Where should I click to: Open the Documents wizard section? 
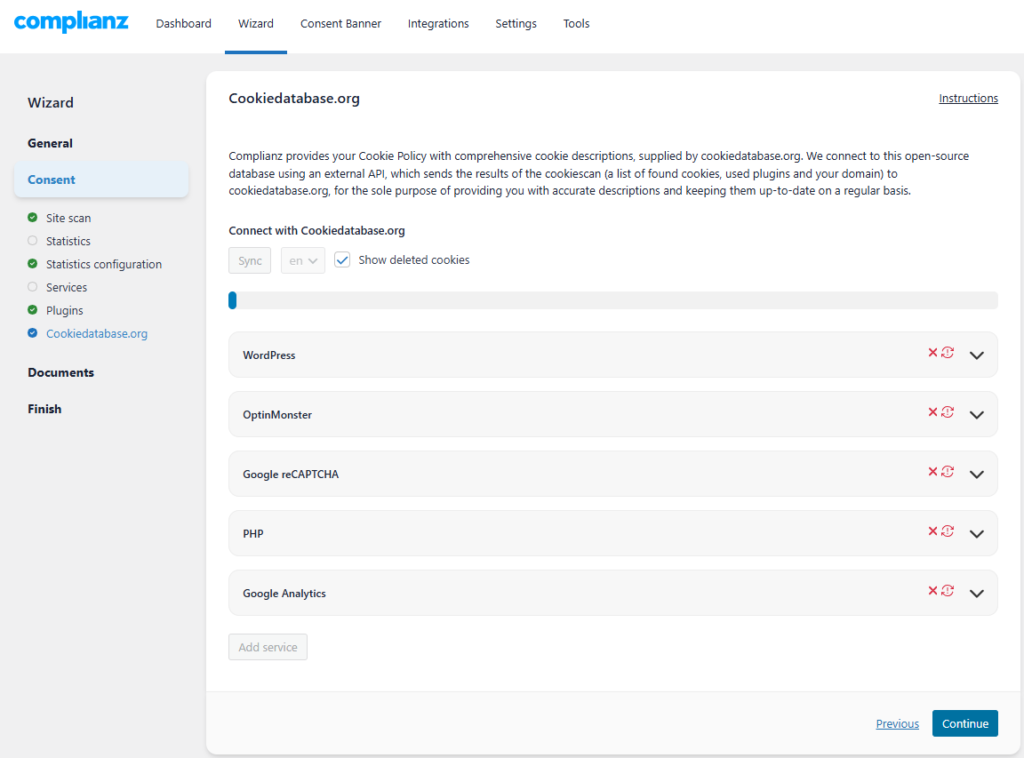(x=61, y=372)
